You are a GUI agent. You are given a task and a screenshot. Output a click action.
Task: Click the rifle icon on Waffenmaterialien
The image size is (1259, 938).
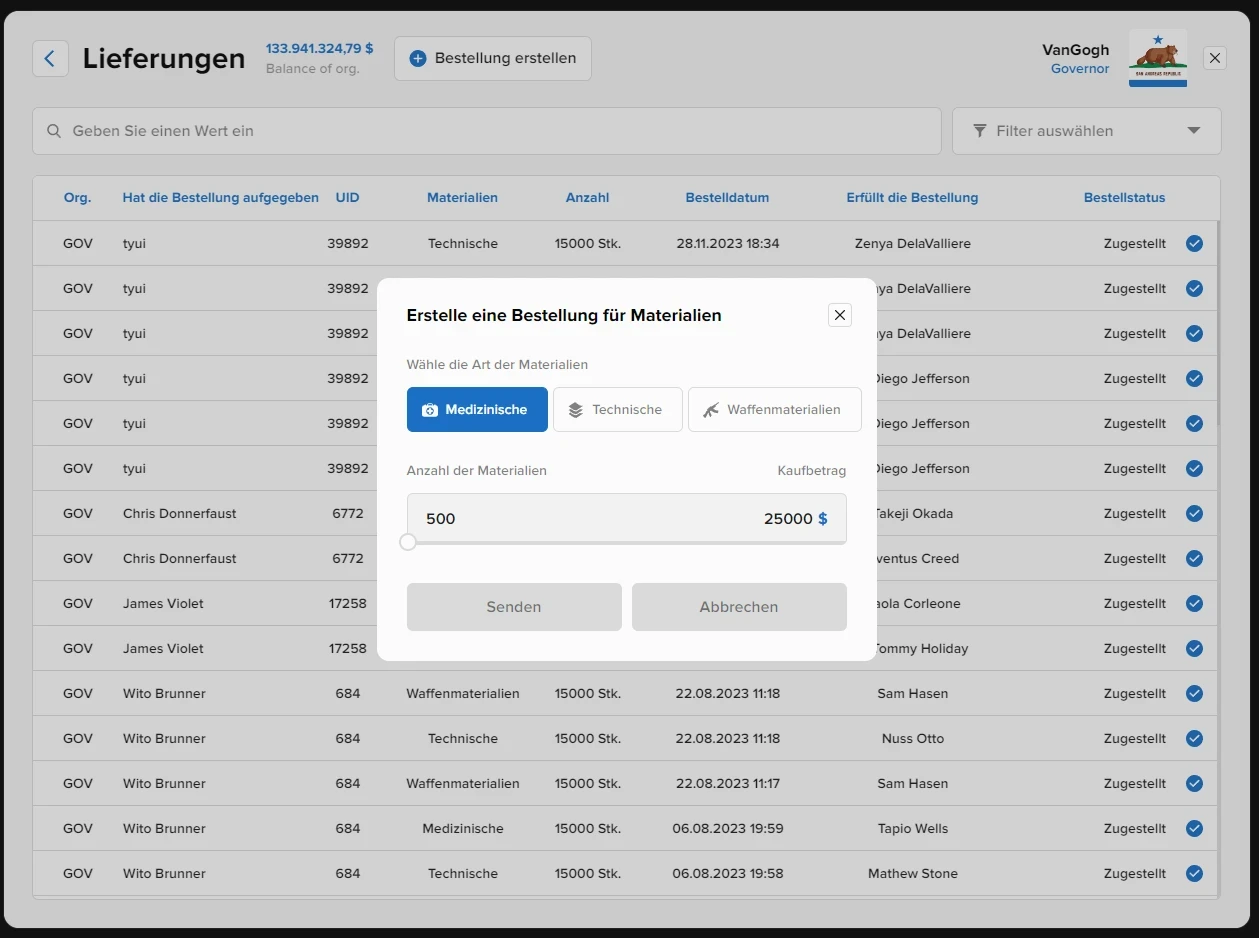(x=710, y=410)
